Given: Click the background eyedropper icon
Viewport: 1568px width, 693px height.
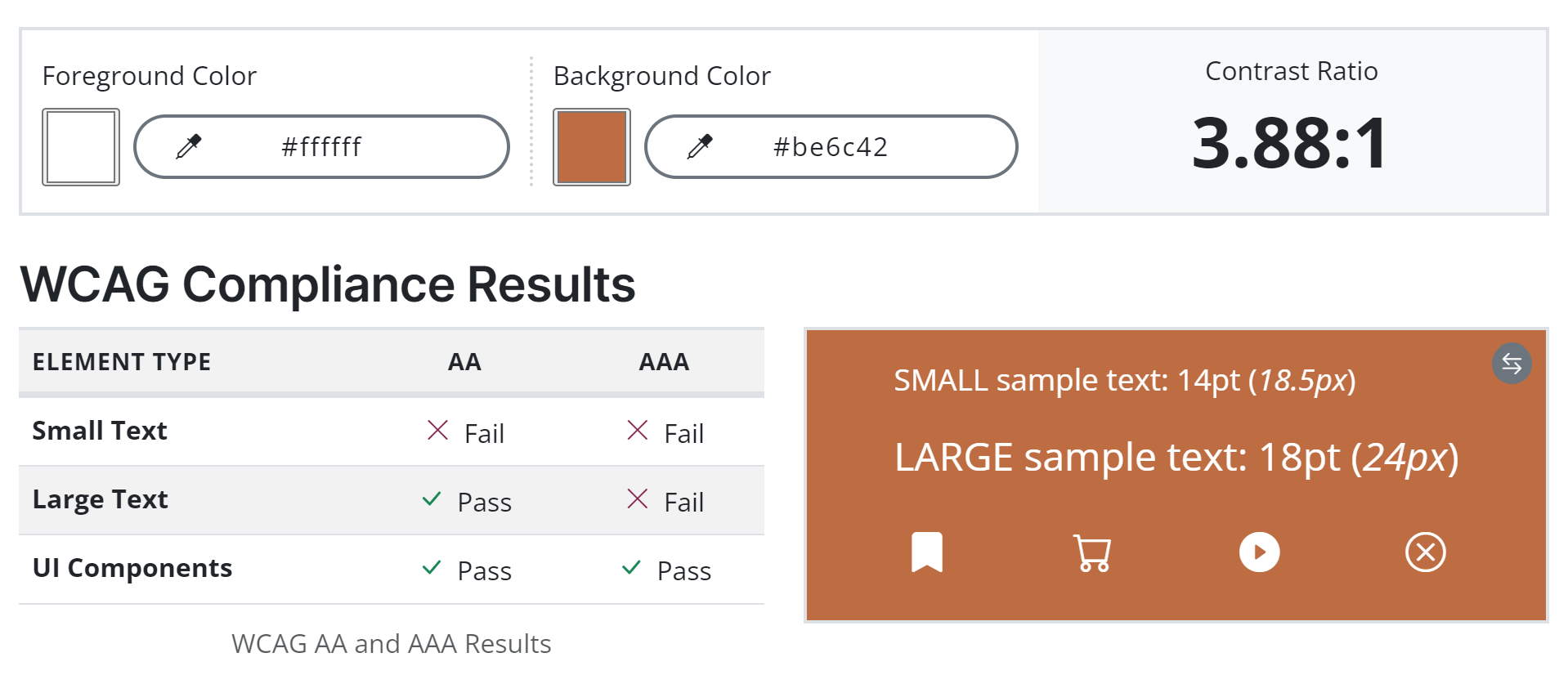Looking at the screenshot, I should click(700, 146).
